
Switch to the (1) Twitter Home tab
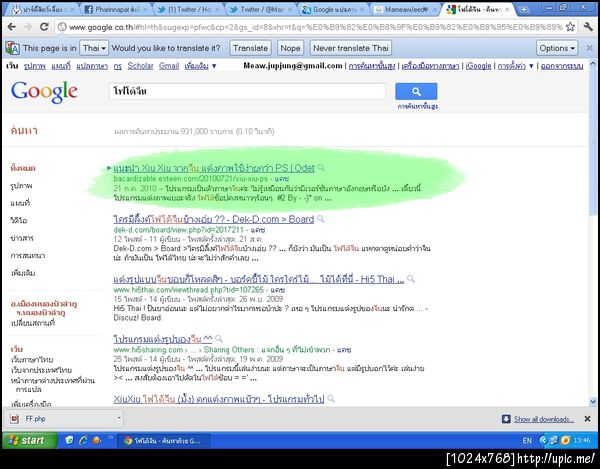tap(188, 10)
